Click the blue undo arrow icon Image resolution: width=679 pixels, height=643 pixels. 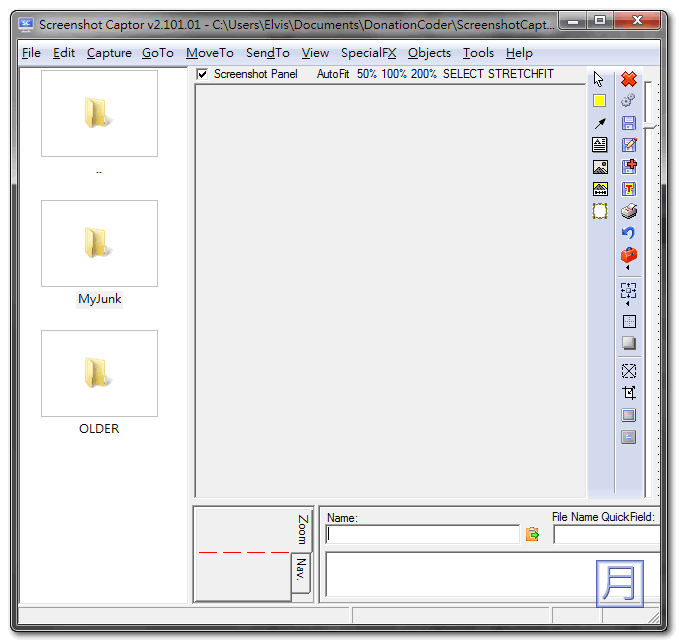629,233
